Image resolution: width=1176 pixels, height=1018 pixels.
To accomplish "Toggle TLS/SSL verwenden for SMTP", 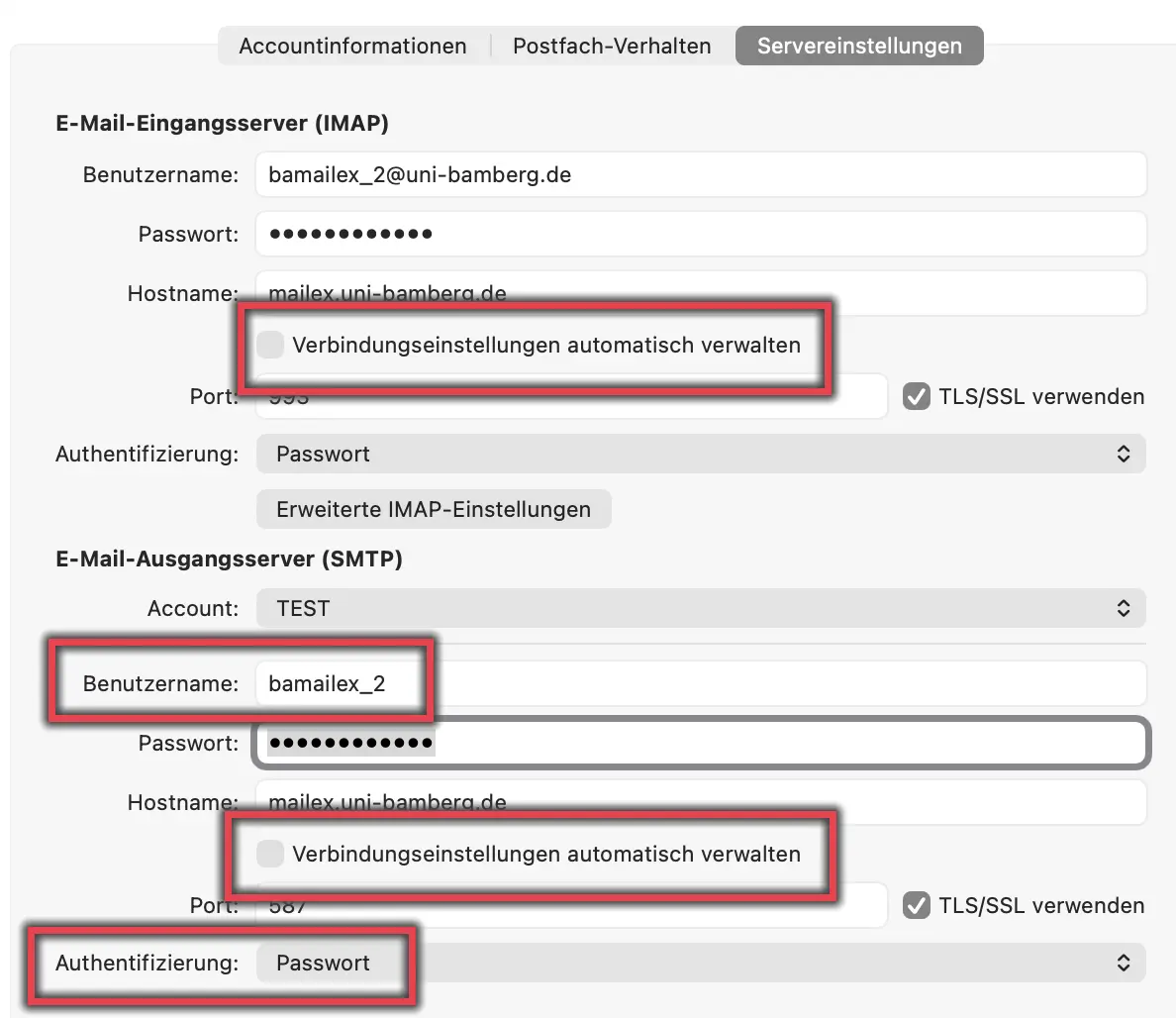I will click(x=917, y=906).
